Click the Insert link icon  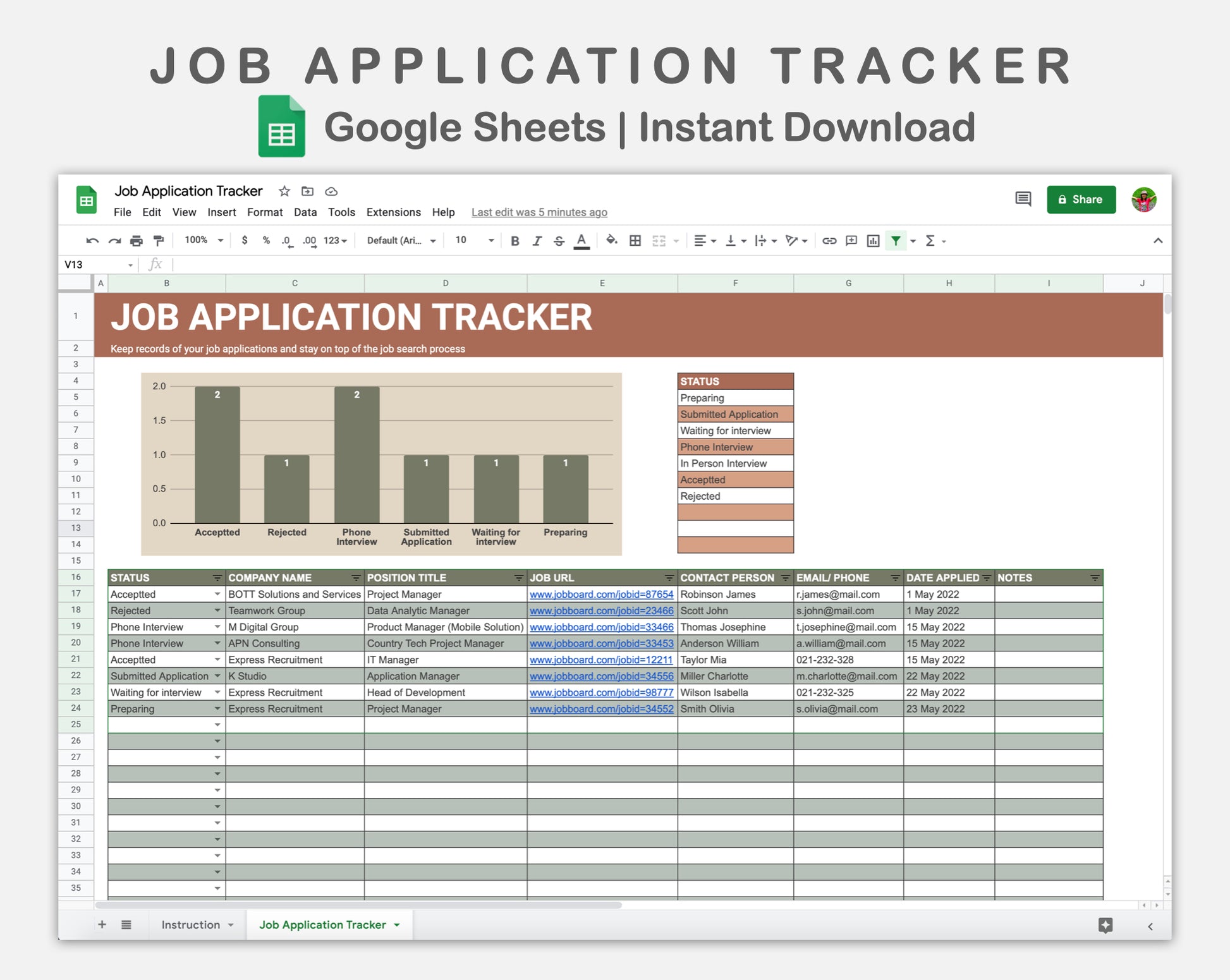tap(829, 241)
